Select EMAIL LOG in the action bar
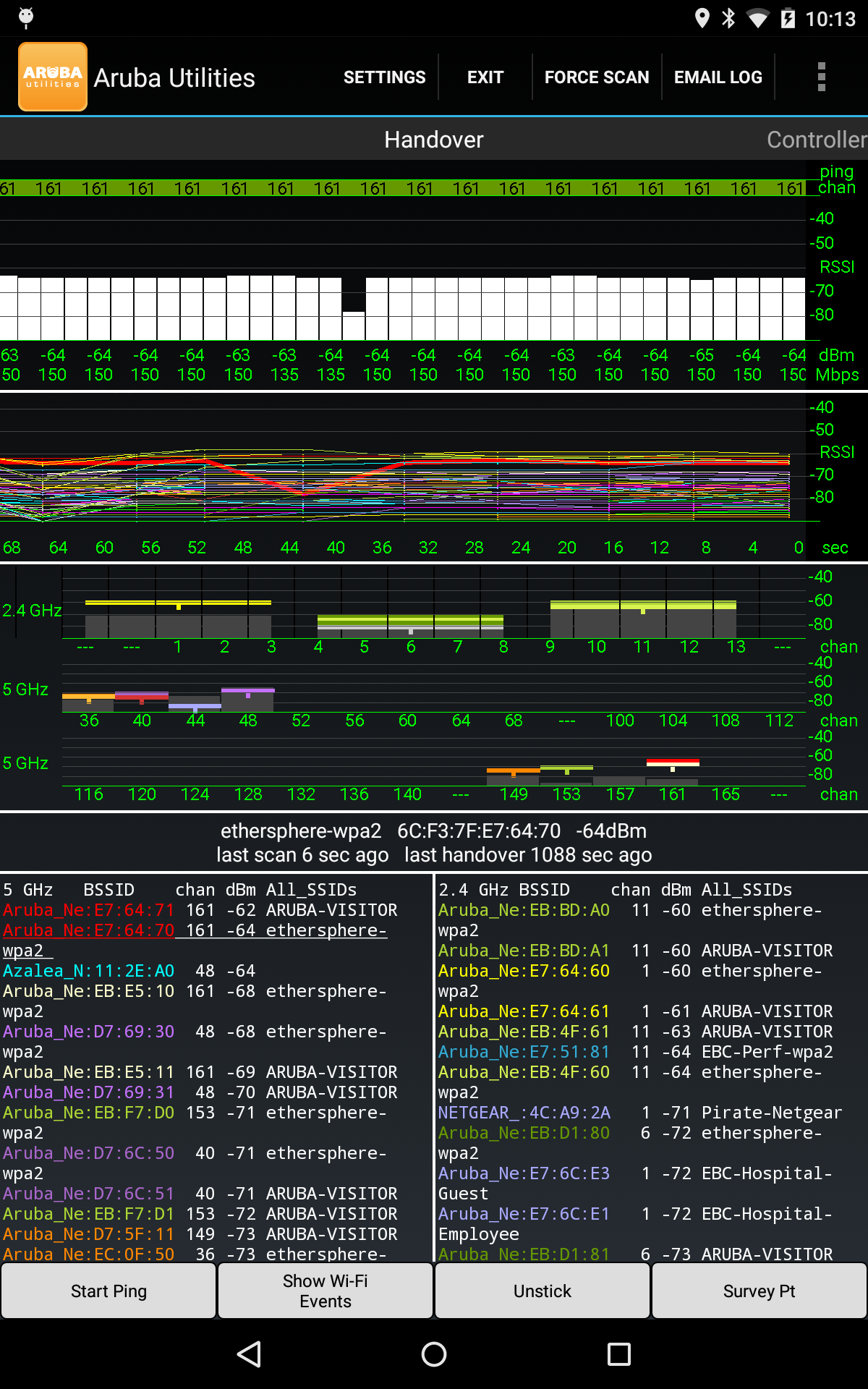Image resolution: width=868 pixels, height=1389 pixels. (718, 77)
